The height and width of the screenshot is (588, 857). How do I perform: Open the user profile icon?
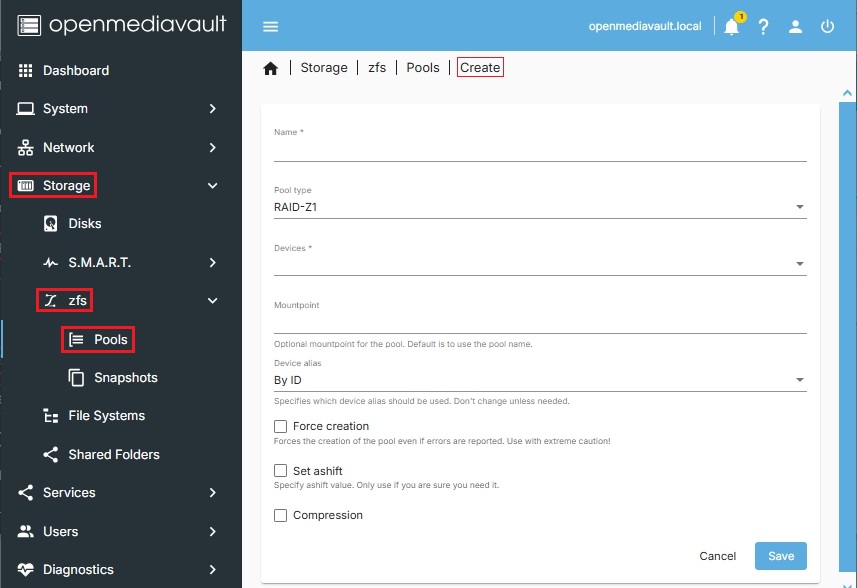click(x=795, y=27)
